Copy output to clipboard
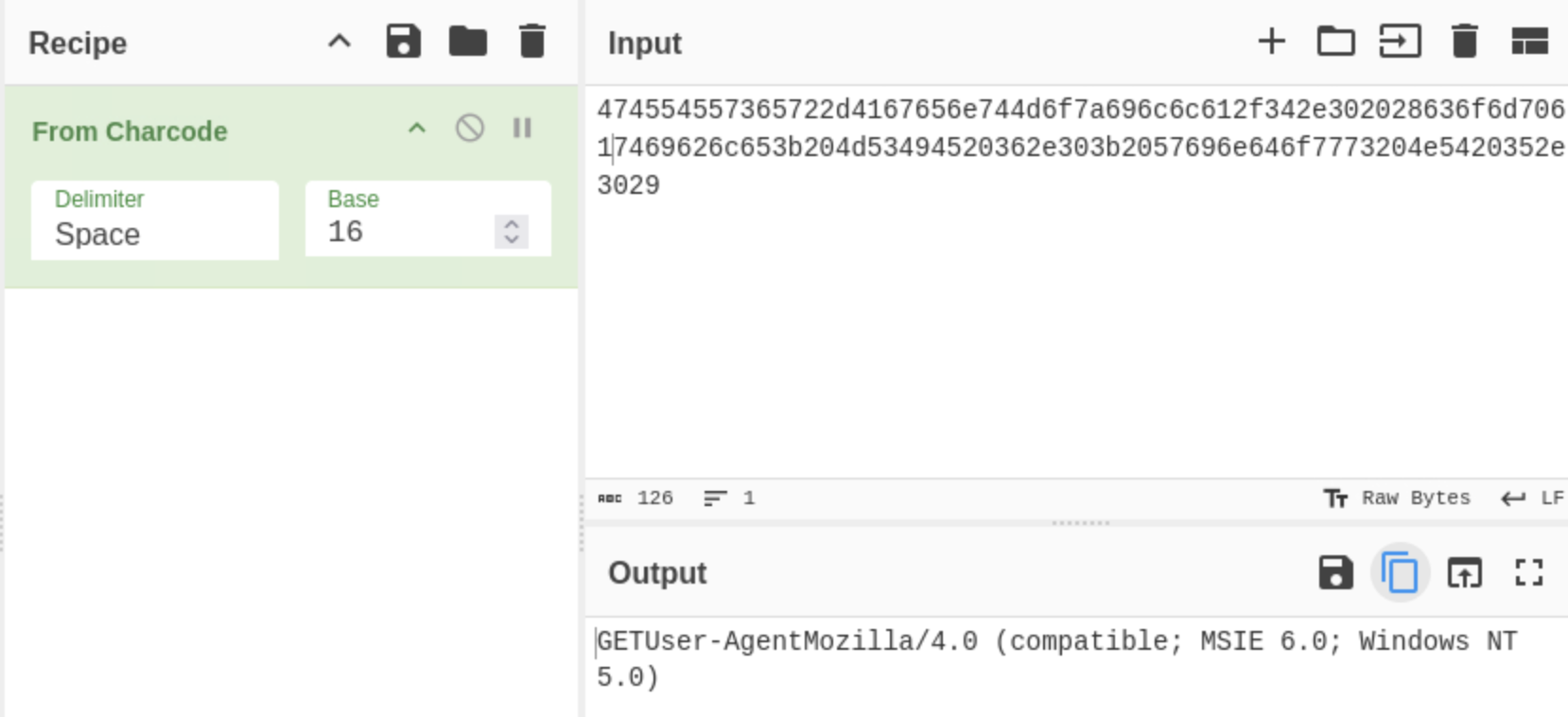Screen dimensions: 1568x717 tap(1400, 572)
